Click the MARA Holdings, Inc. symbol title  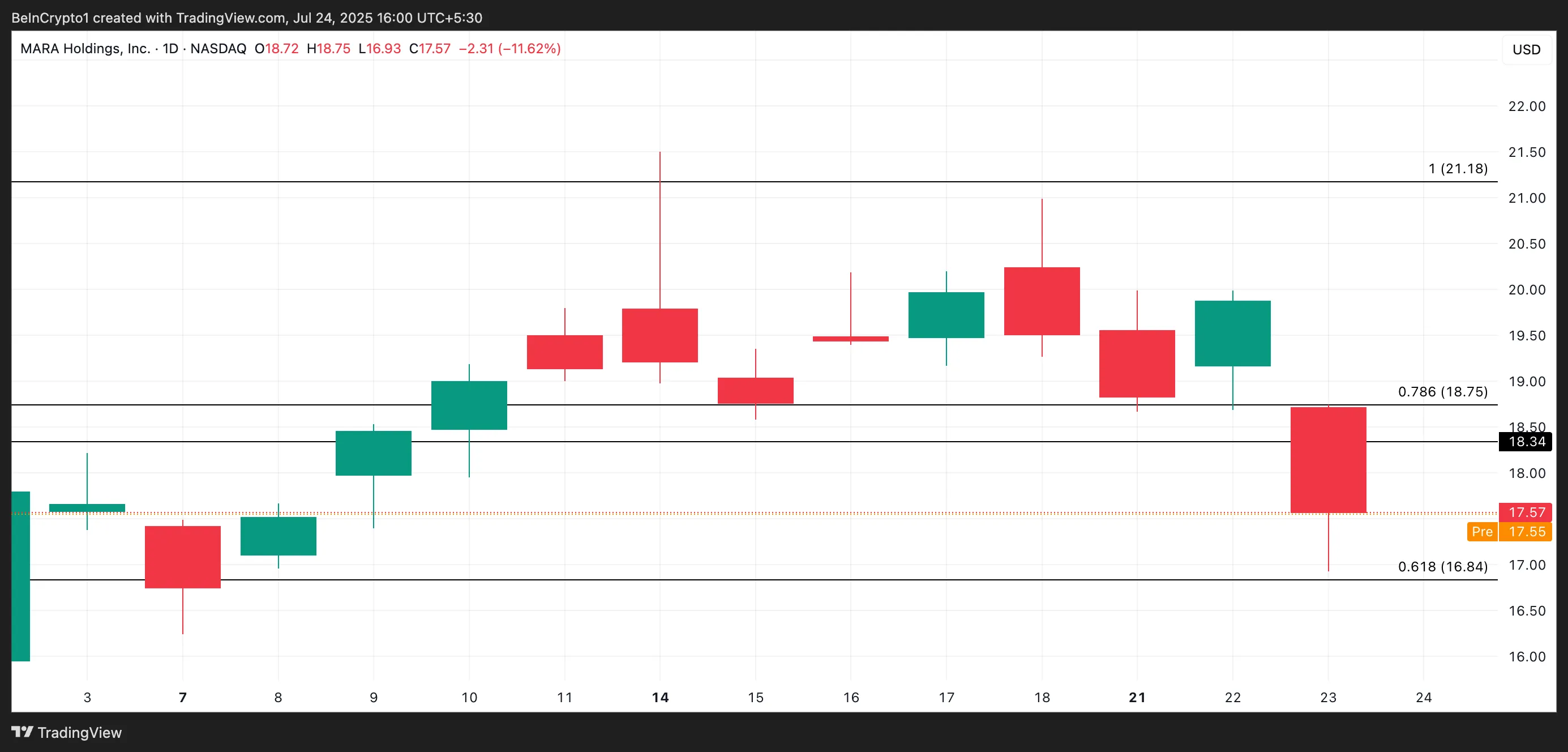click(x=85, y=49)
